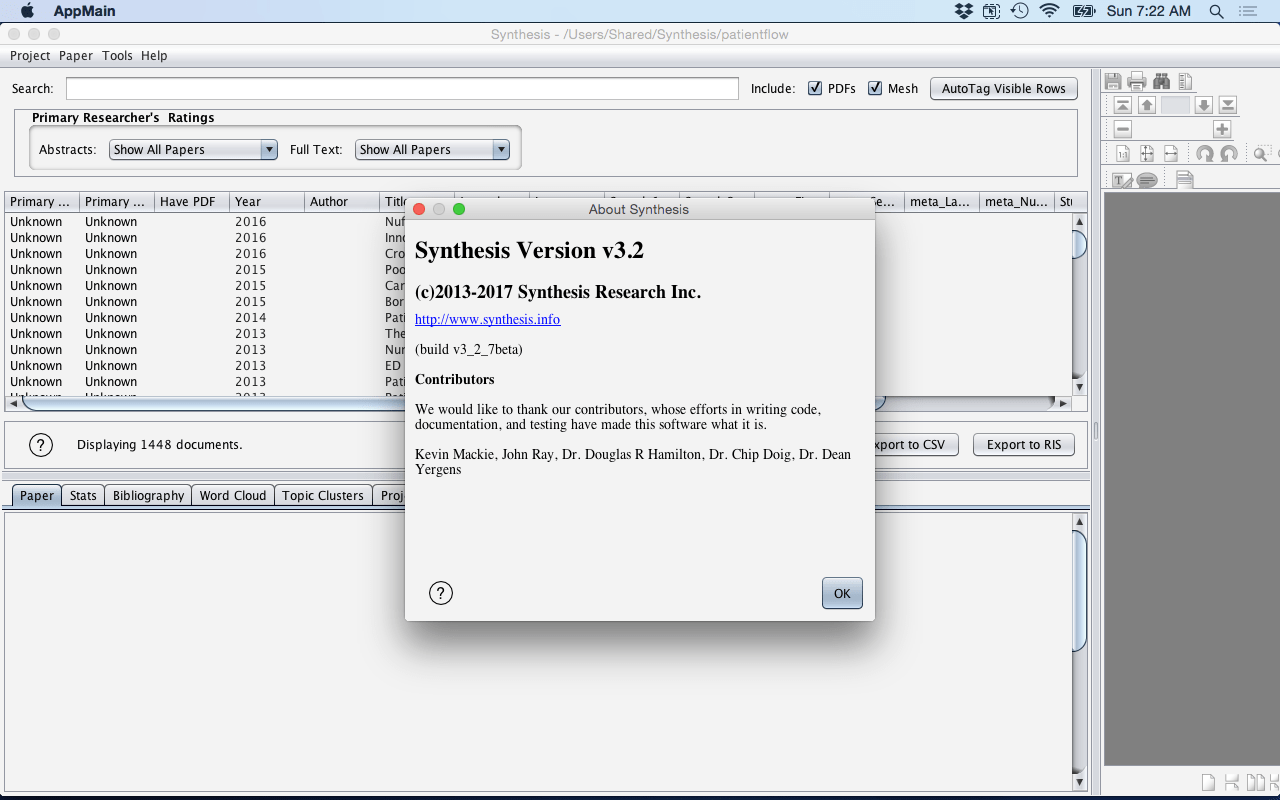Open the AppMain application menu
This screenshot has width=1280, height=800.
pyautogui.click(x=84, y=11)
